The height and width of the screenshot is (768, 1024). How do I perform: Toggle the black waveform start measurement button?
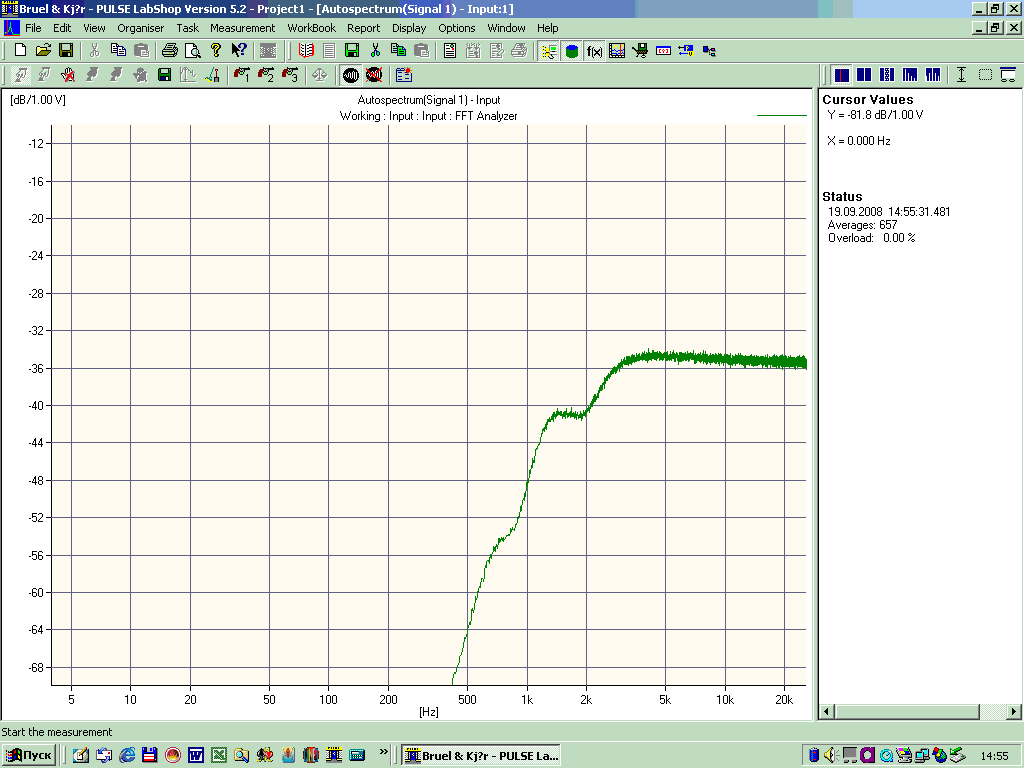coord(351,75)
